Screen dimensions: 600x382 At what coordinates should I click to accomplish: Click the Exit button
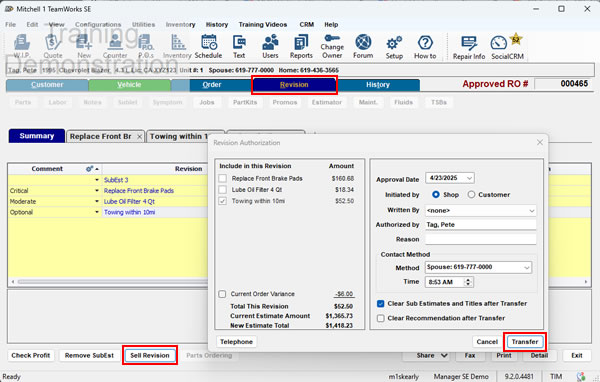tap(577, 356)
